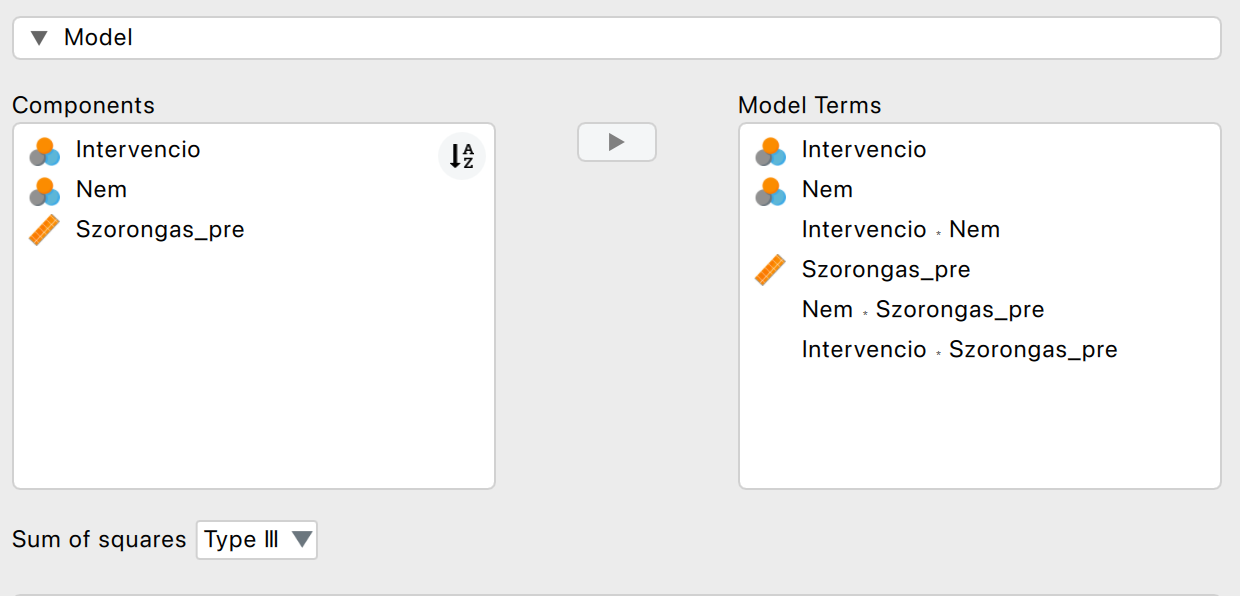1240x596 pixels.
Task: Click scale ruler icon beside Szorongas_pre in Components
Action: (43, 231)
